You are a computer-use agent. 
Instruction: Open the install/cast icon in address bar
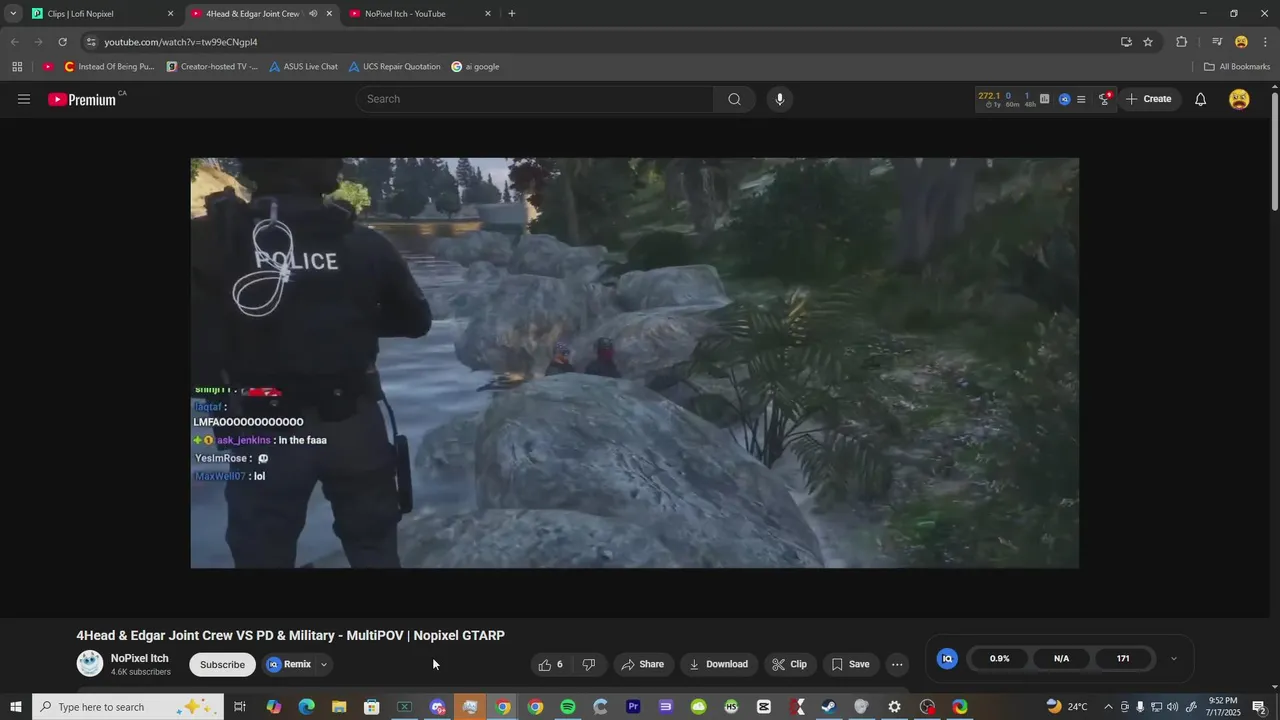[x=1126, y=42]
